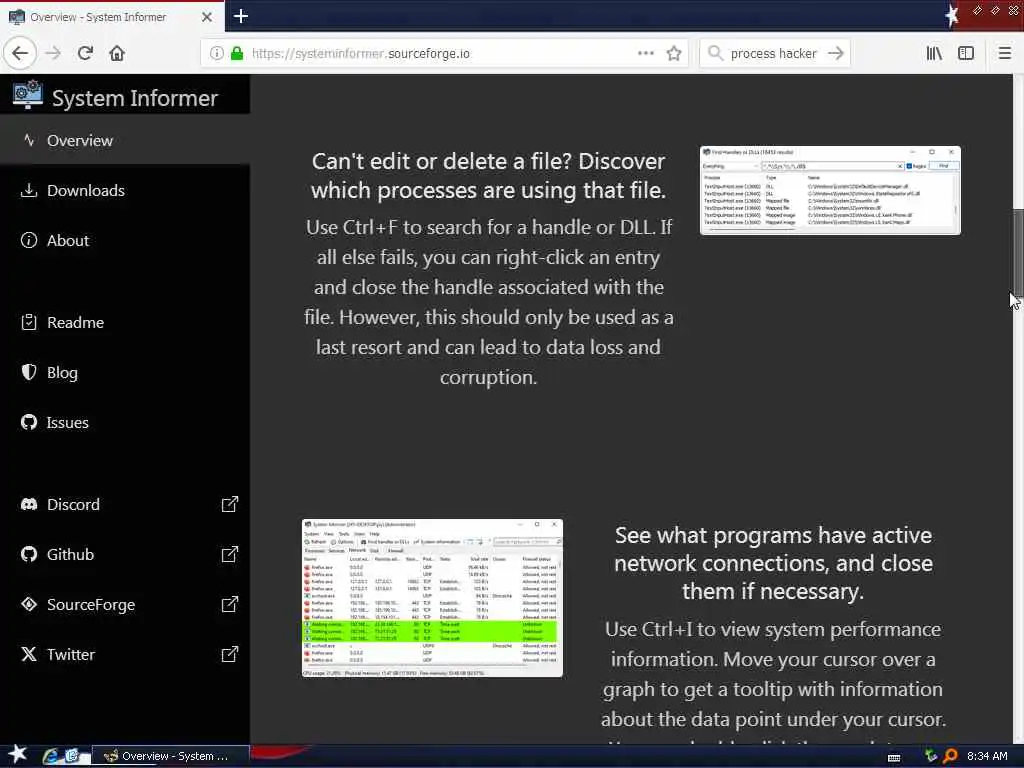Click external link icon next to SourceForge

tap(229, 604)
